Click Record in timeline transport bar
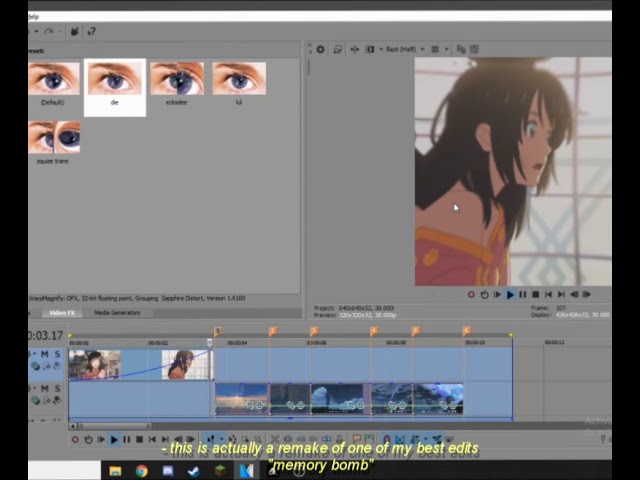The height and width of the screenshot is (480, 640). coord(75,440)
